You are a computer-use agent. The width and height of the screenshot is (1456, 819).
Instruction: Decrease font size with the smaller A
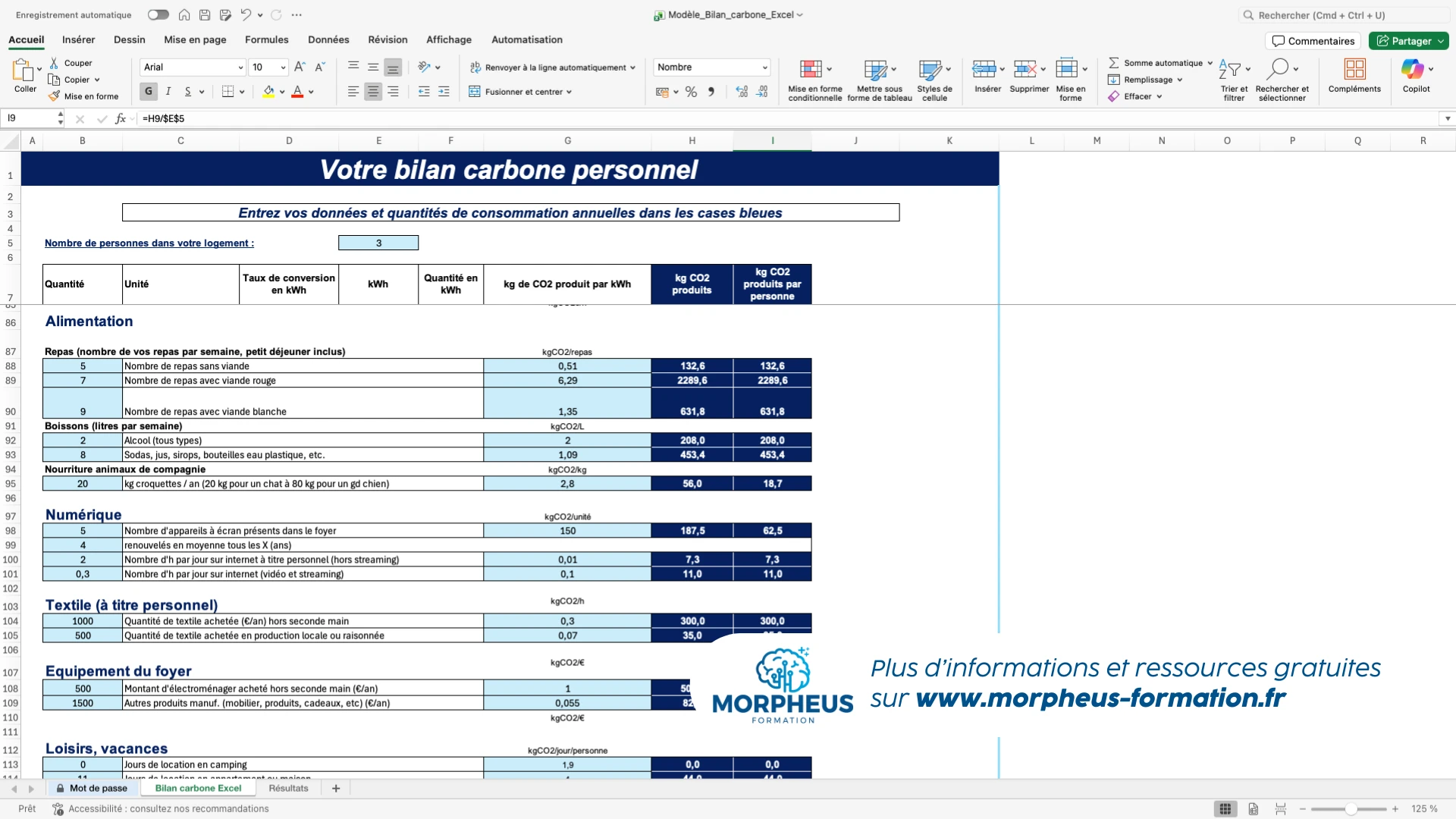(x=320, y=67)
